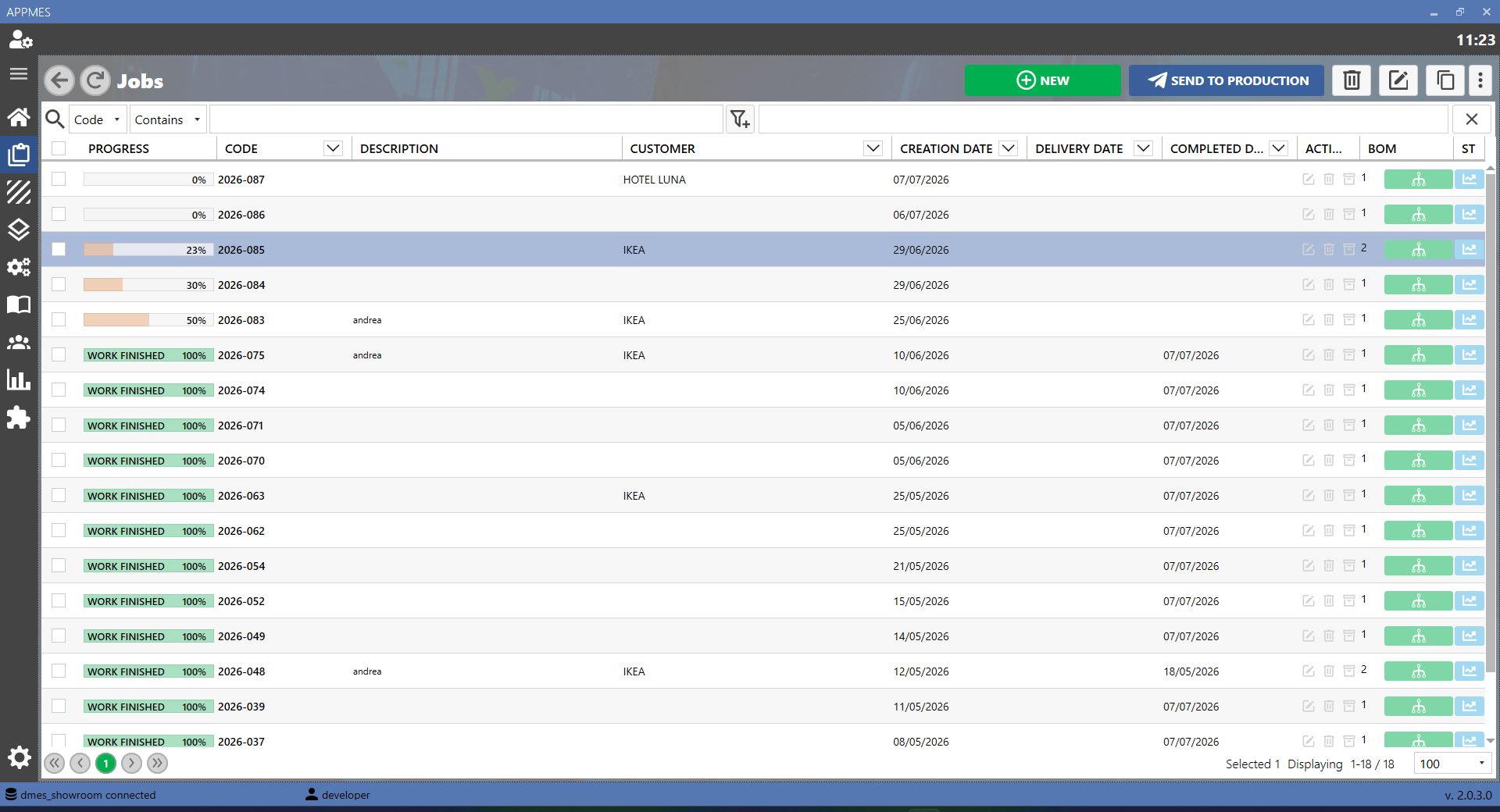
Task: Toggle the checkbox for job 2026-085
Action: tap(59, 249)
